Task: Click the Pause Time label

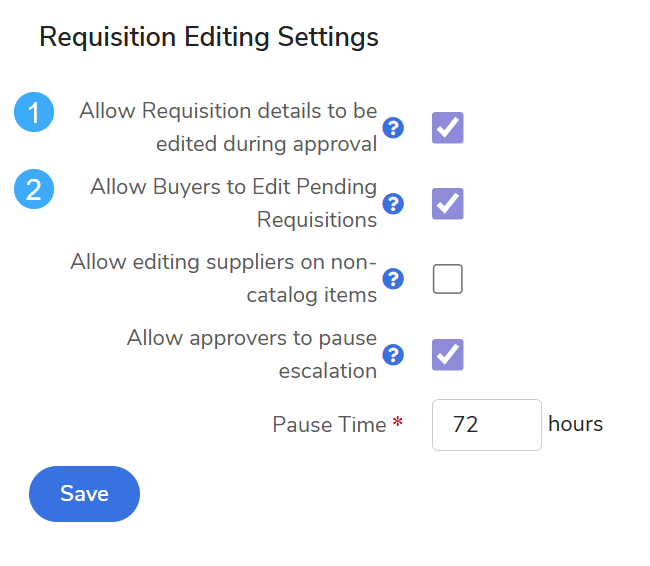Action: (329, 425)
